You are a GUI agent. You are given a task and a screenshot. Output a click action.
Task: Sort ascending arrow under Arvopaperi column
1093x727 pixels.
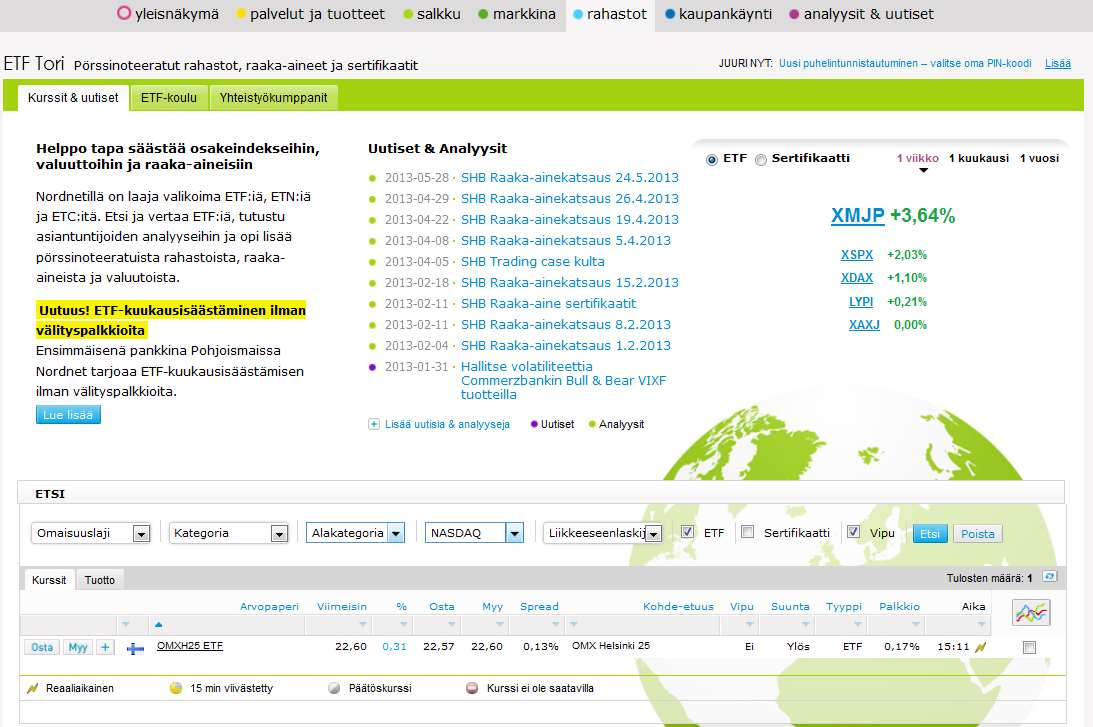(159, 625)
